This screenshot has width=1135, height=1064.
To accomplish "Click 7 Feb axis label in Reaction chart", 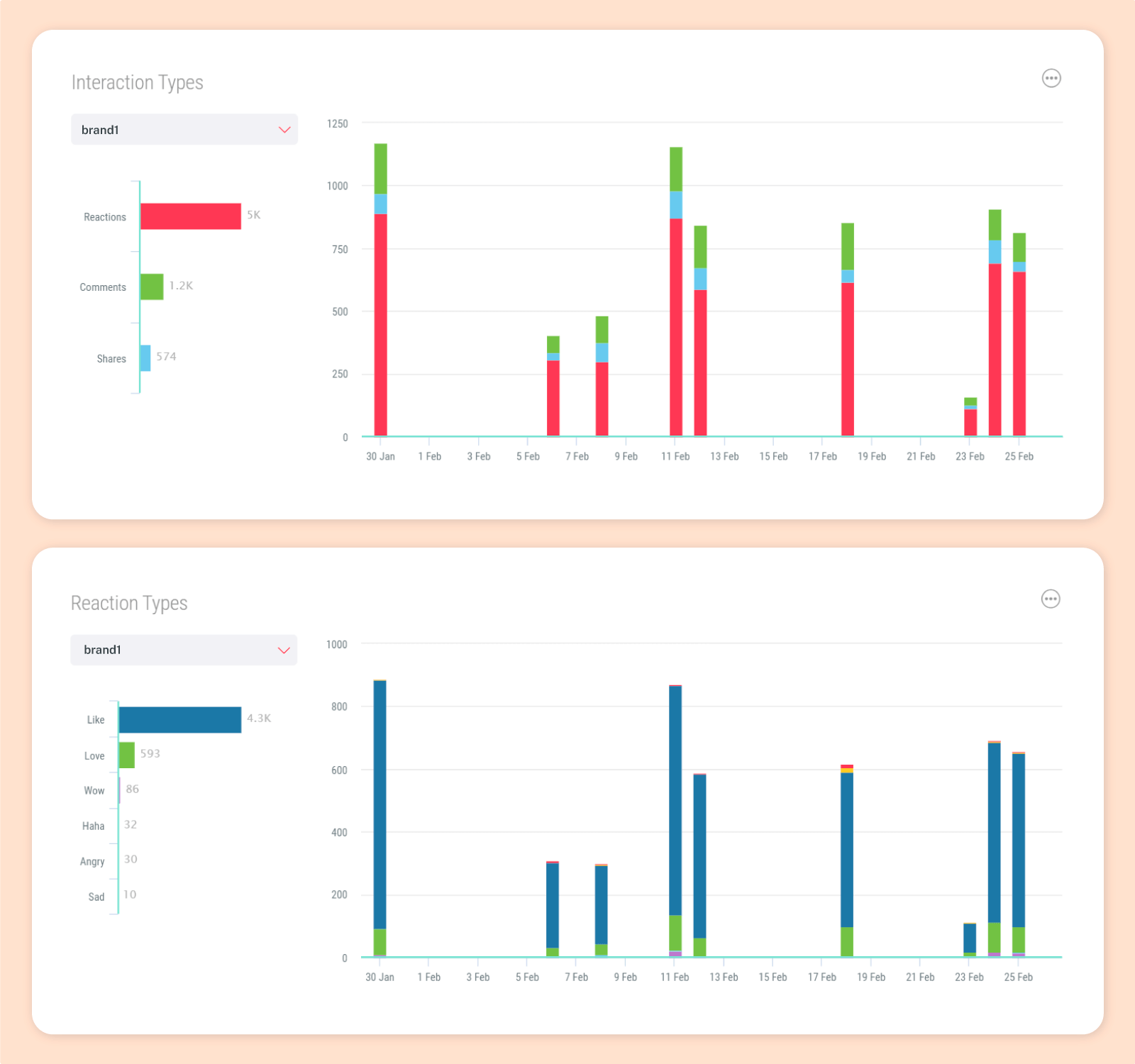I will coord(577,977).
